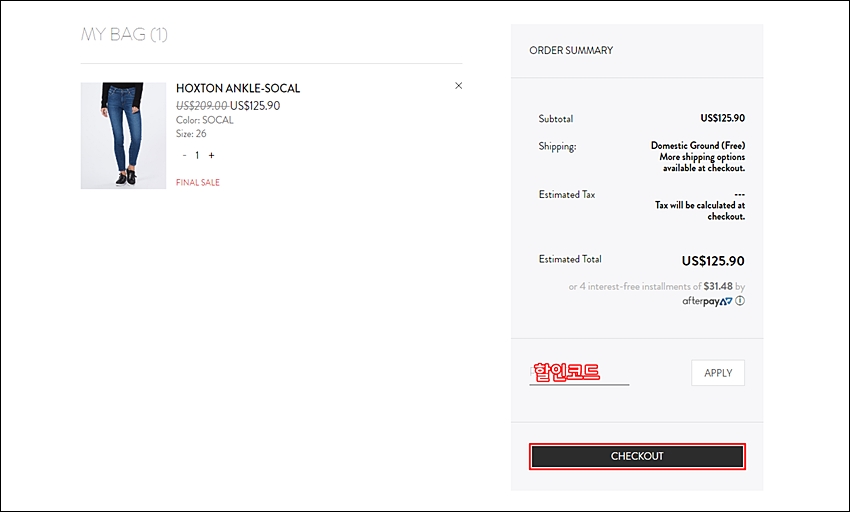Open the HOXTON ANKLE-SOCAL product title
This screenshot has width=850, height=512.
click(238, 88)
